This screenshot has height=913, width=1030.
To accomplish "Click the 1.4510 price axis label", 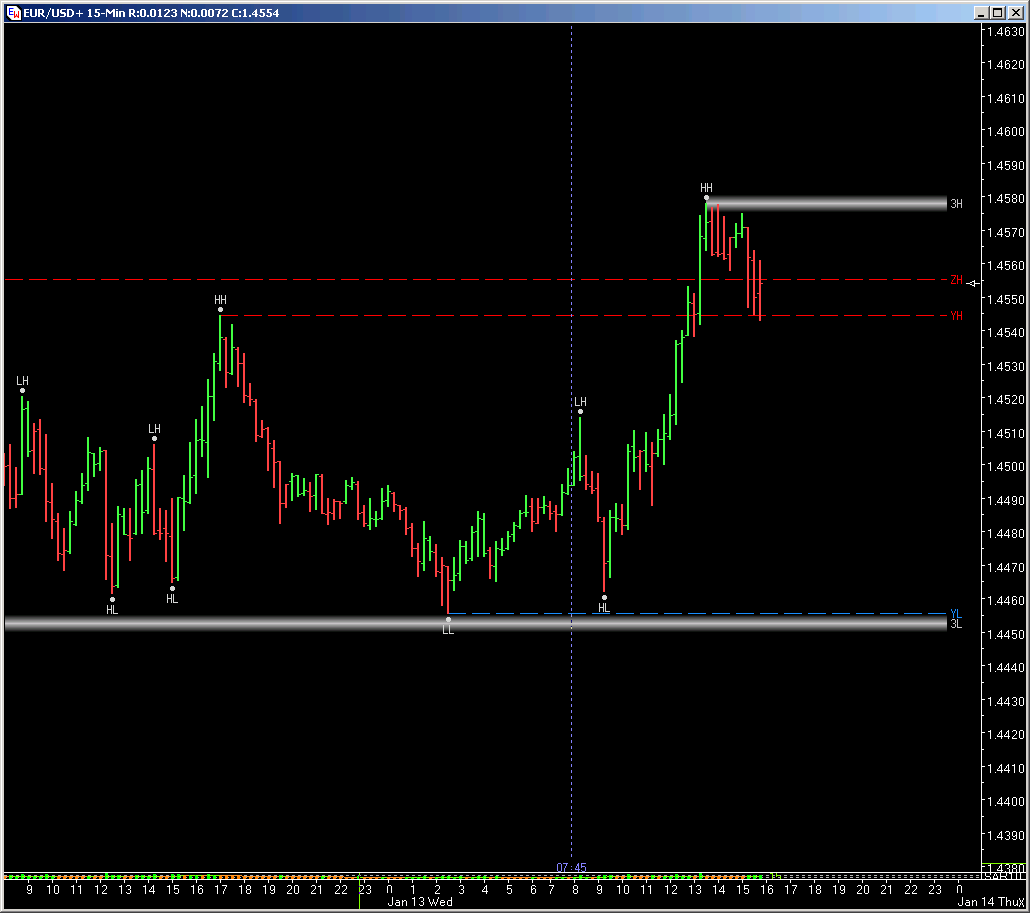I will click(1006, 434).
